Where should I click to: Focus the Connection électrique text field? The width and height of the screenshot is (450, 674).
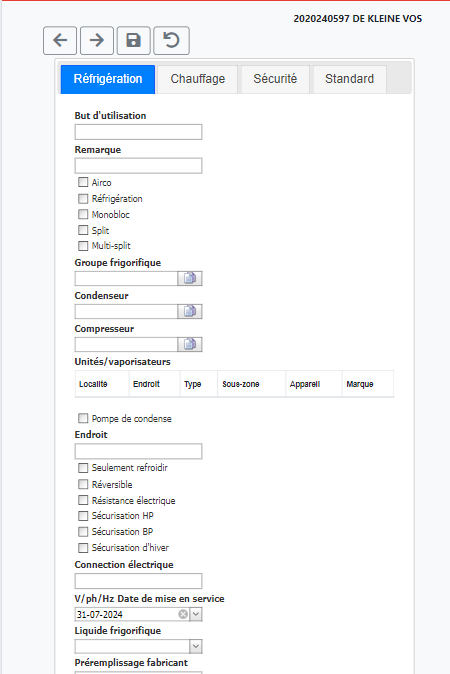(x=138, y=581)
